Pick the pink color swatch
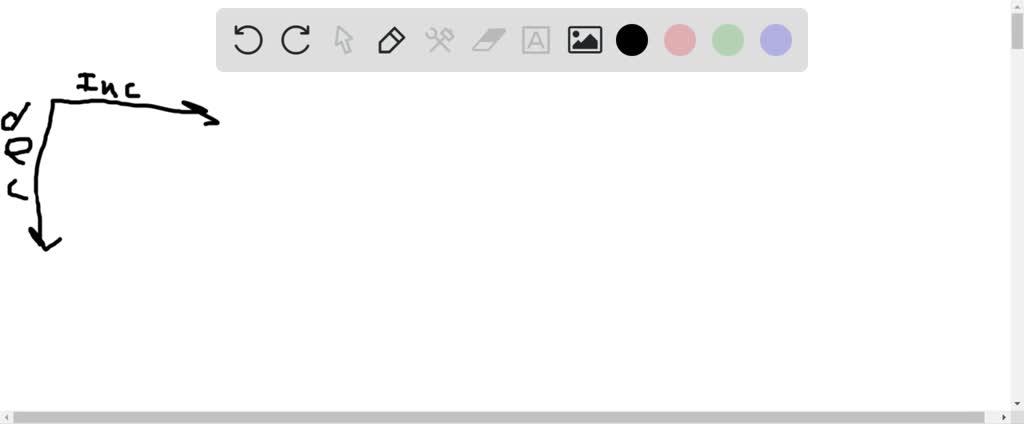 [x=680, y=40]
